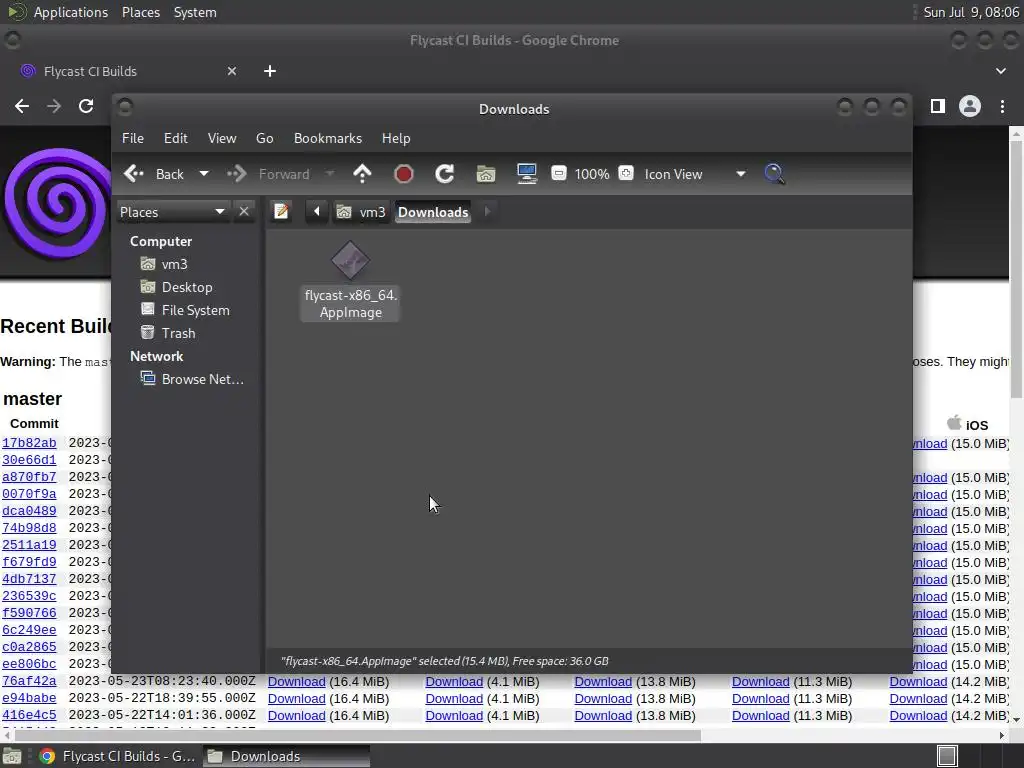This screenshot has width=1024, height=768.
Task: Switch to Downloads taskbar button
Action: pos(287,756)
